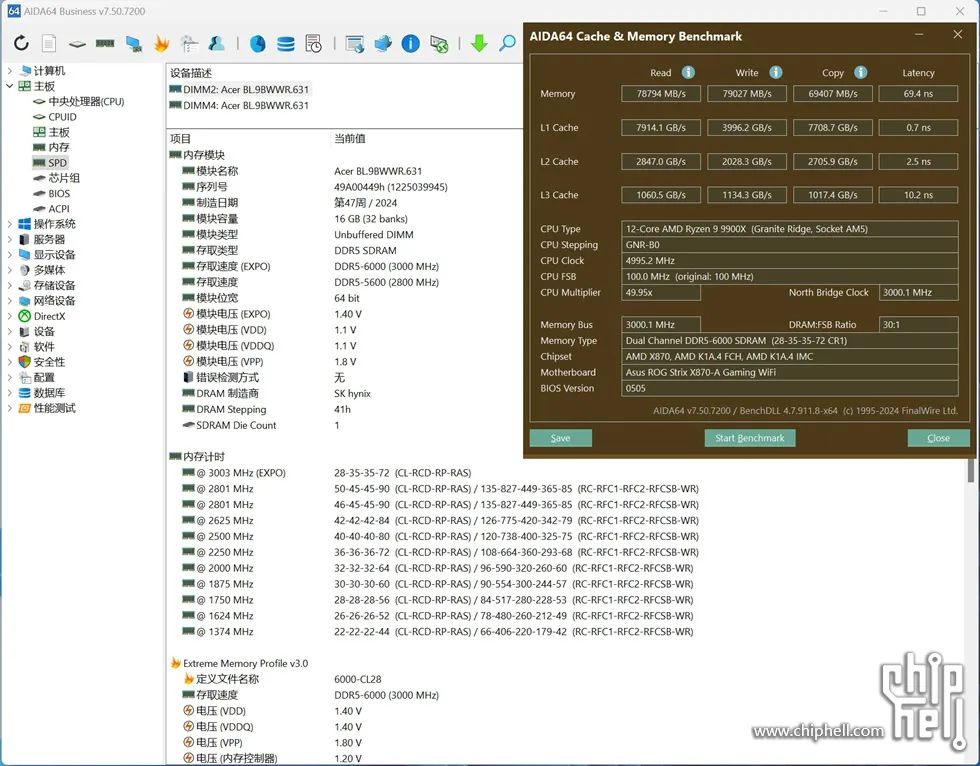Select BIOS in the tree
980x766 pixels.
pyautogui.click(x=59, y=194)
